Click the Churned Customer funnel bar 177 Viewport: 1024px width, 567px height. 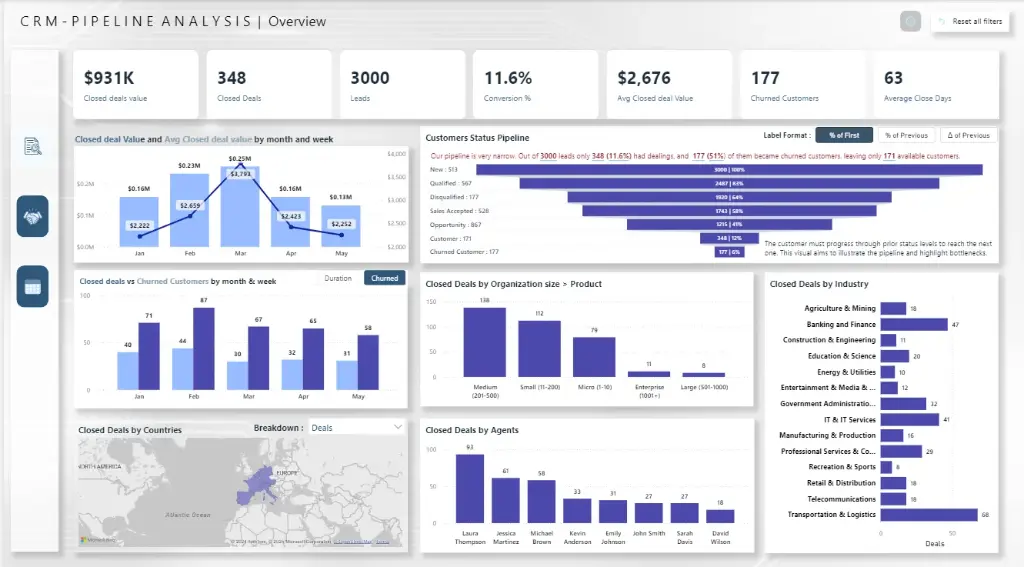729,252
